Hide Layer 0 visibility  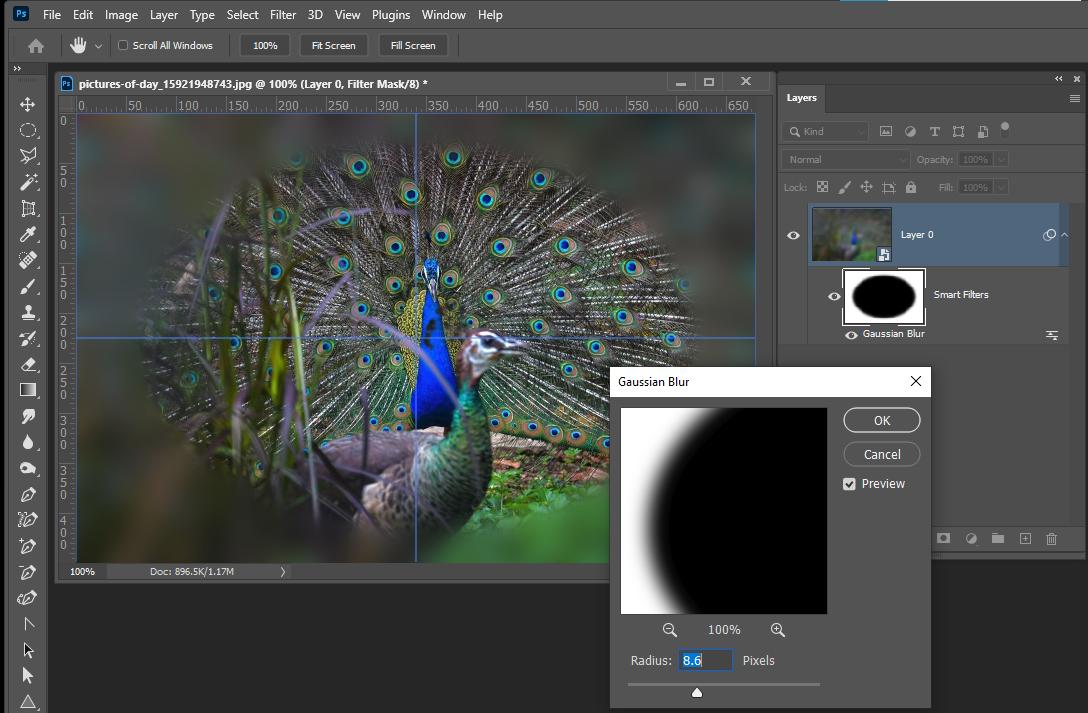coord(793,235)
